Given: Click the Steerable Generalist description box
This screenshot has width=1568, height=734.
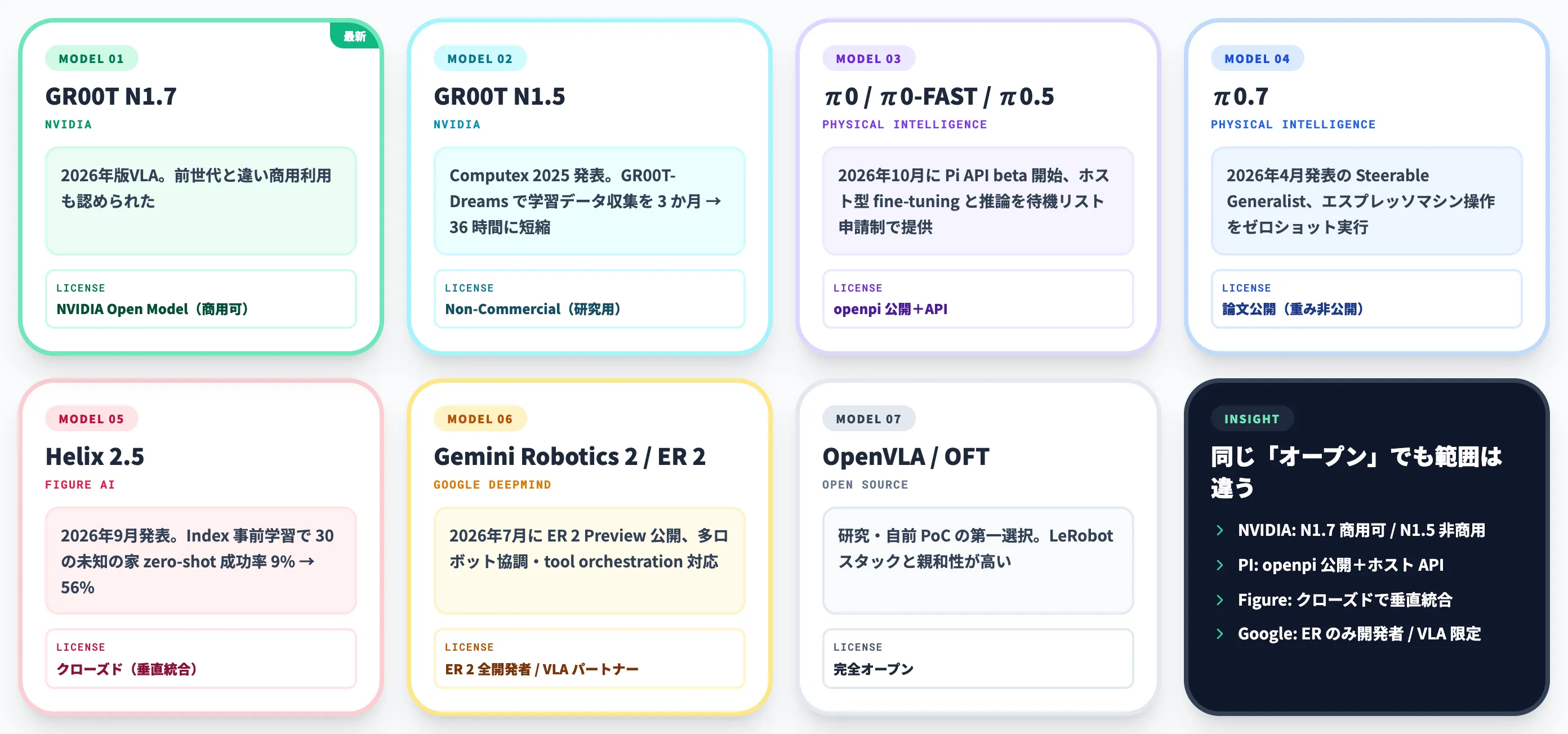Looking at the screenshot, I should click(x=1366, y=201).
